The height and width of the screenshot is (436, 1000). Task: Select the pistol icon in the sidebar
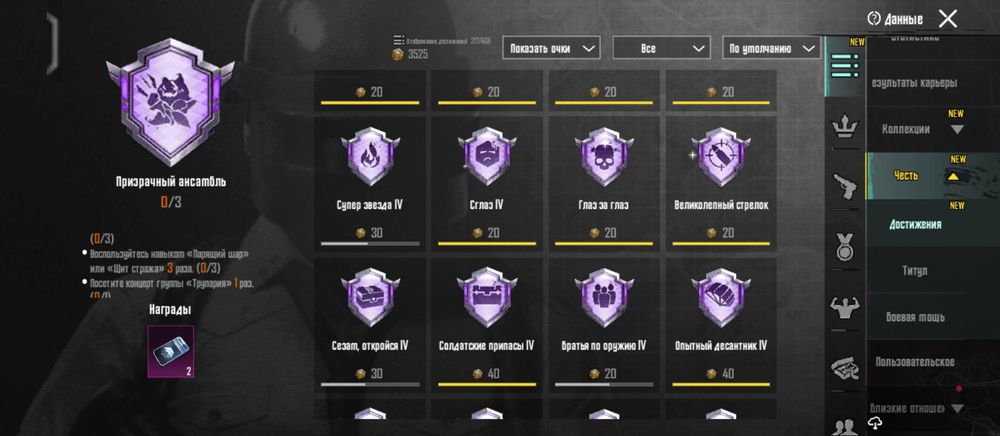click(x=845, y=186)
